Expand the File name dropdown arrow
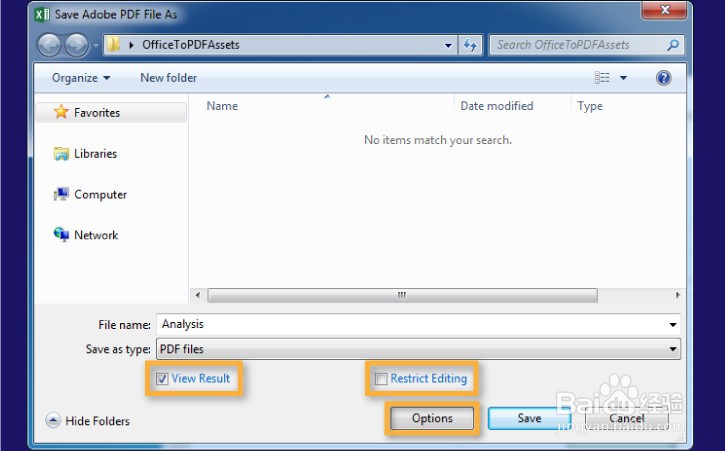Viewport: 725px width, 451px height. pyautogui.click(x=673, y=325)
